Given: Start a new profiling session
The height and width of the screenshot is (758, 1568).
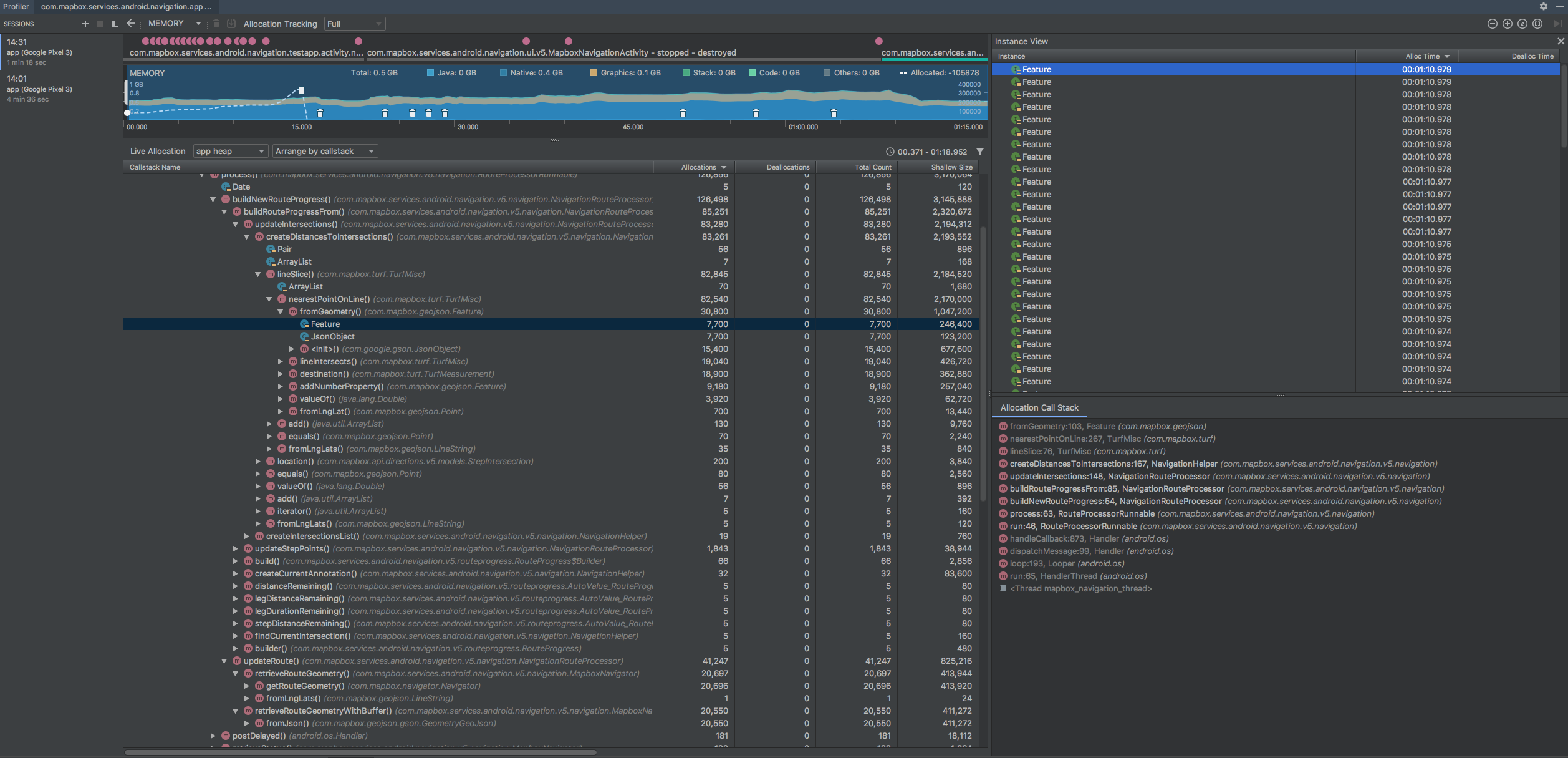Looking at the screenshot, I should (x=85, y=24).
